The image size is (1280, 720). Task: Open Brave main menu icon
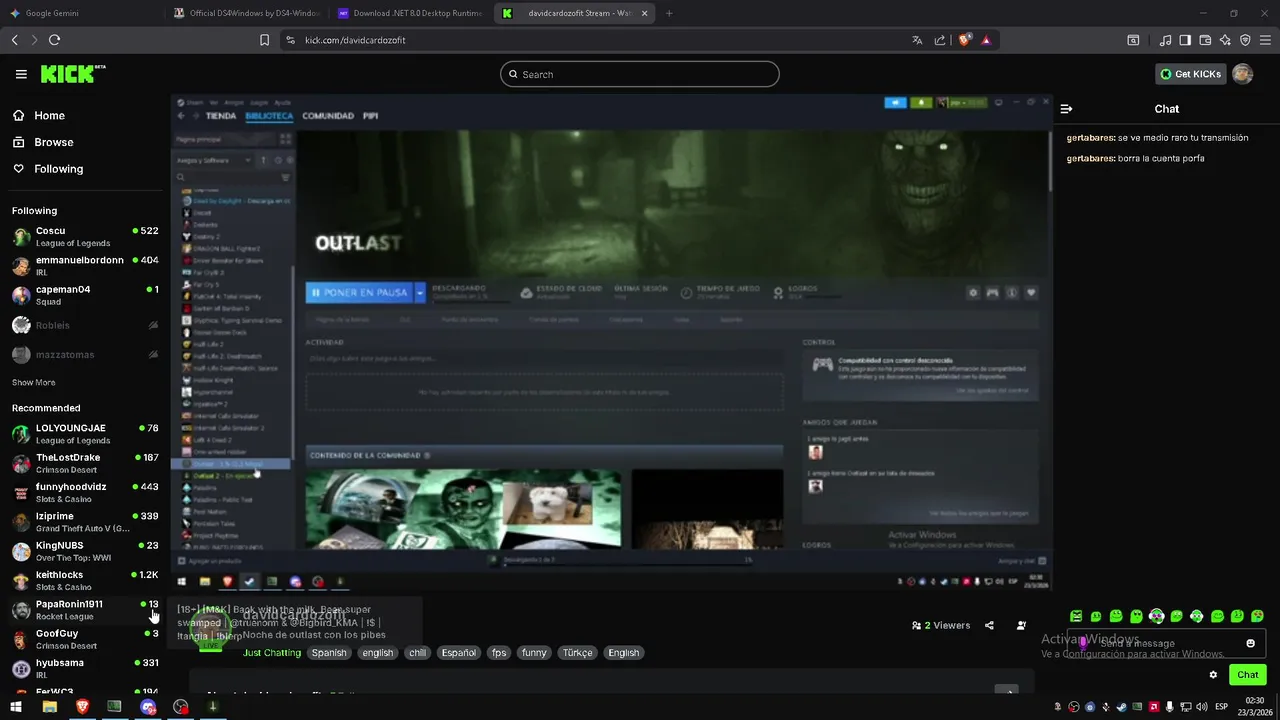point(1266,40)
